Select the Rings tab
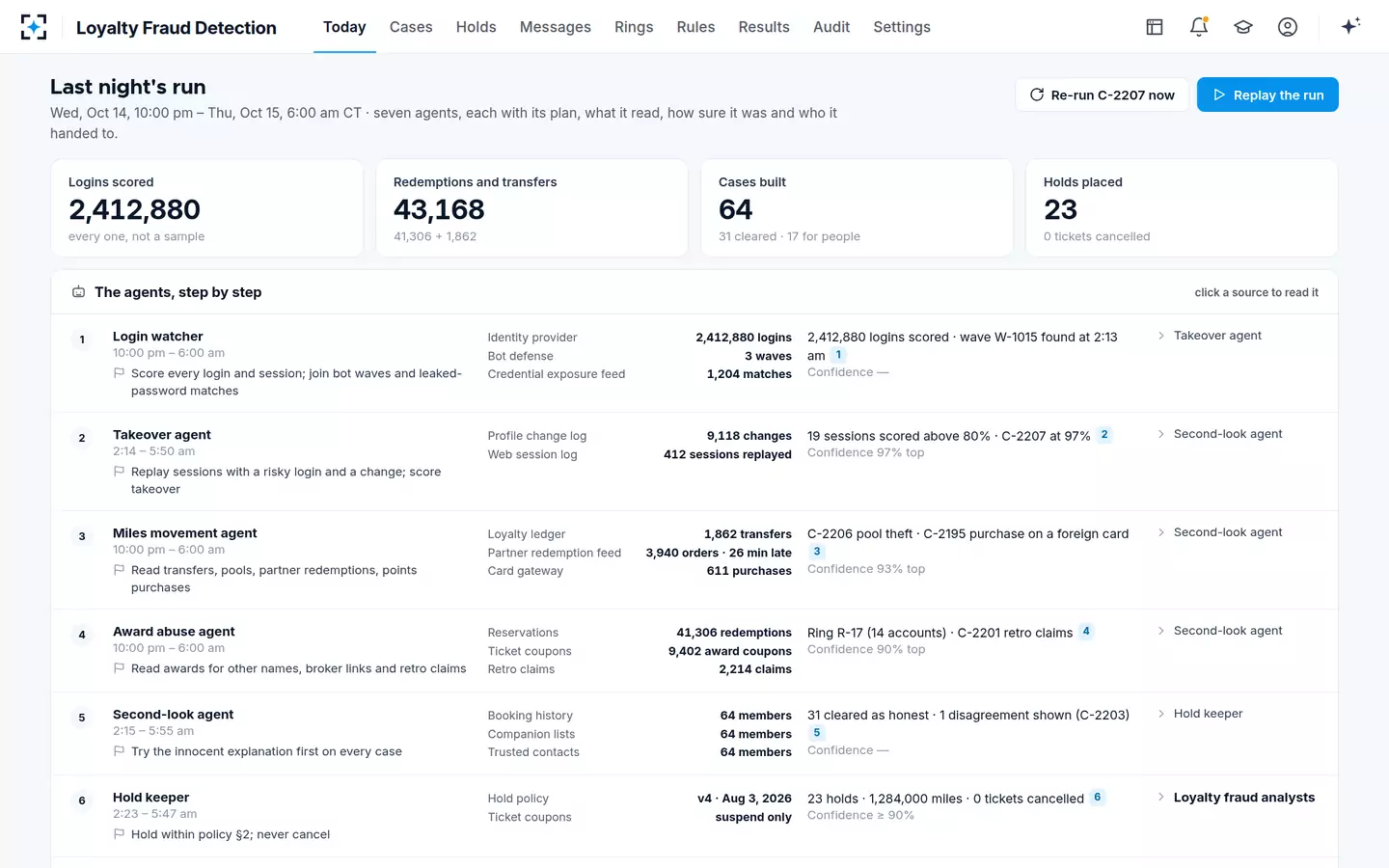Viewport: 1389px width, 868px height. (x=634, y=27)
